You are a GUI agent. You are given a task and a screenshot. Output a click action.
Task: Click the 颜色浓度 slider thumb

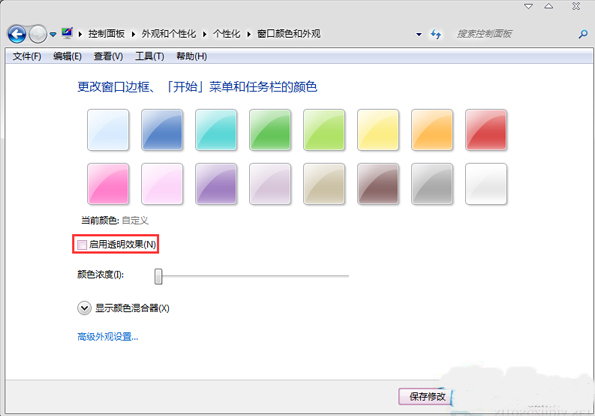coord(158,276)
